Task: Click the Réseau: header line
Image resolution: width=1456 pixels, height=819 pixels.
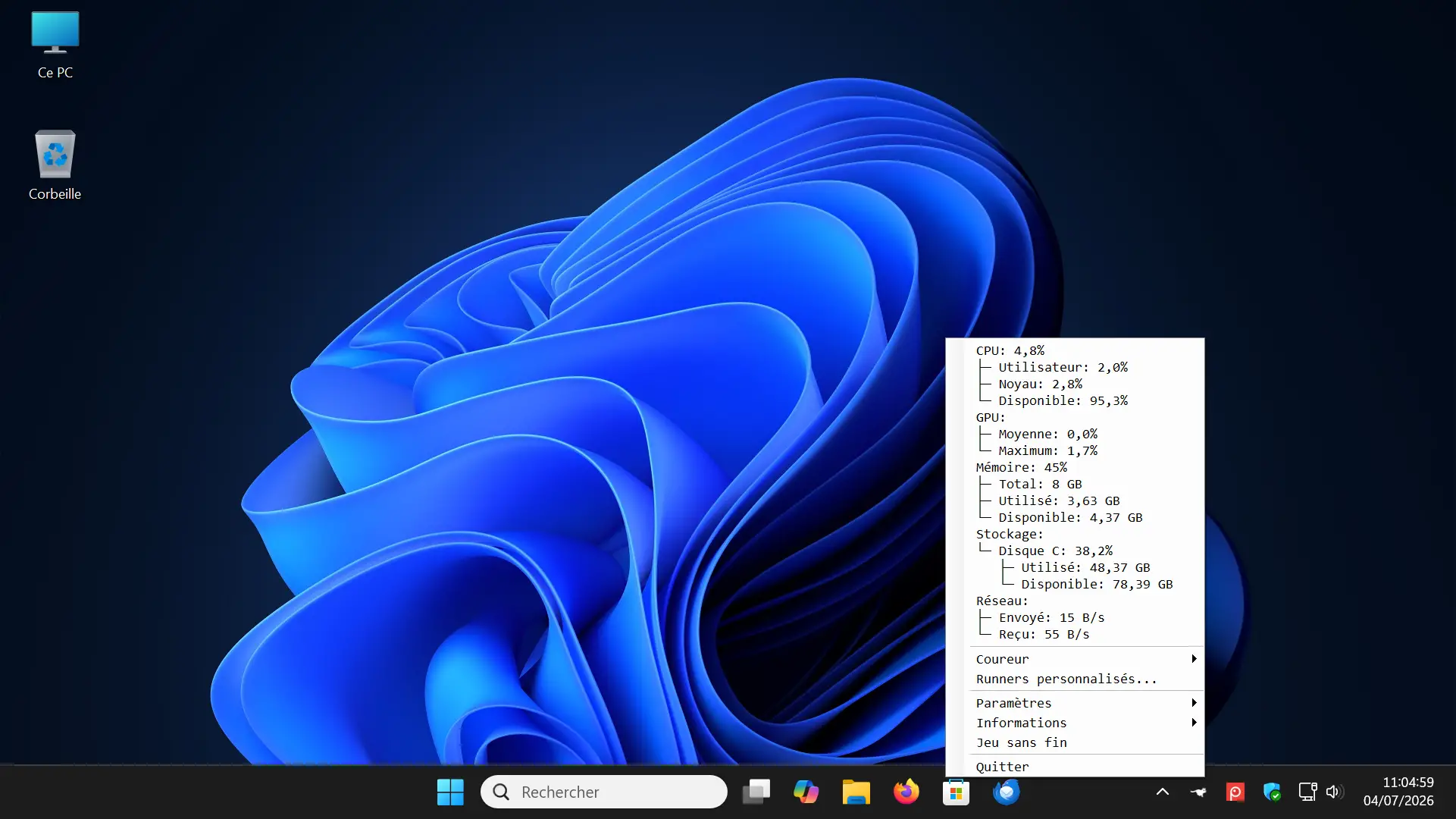Action: [1002, 601]
